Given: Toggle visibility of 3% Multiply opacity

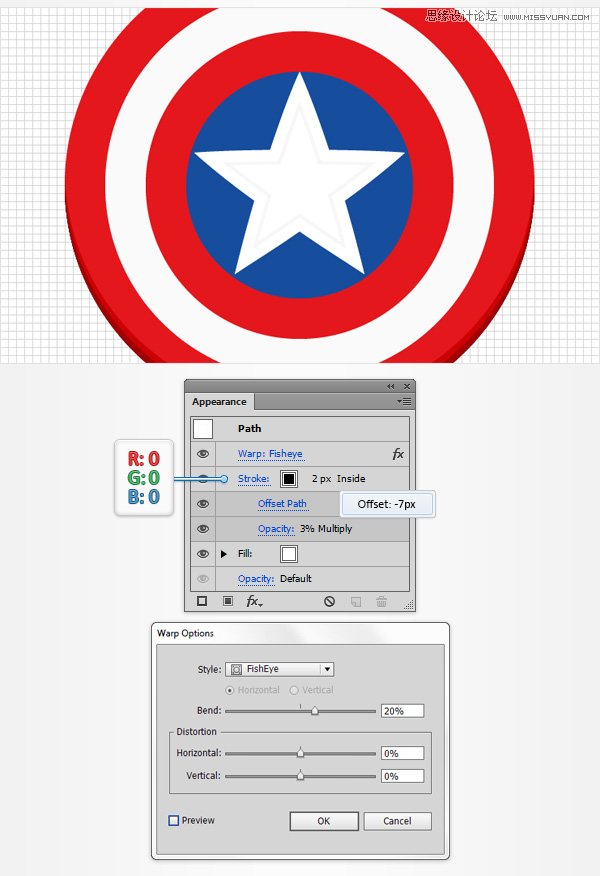Looking at the screenshot, I should pyautogui.click(x=203, y=529).
